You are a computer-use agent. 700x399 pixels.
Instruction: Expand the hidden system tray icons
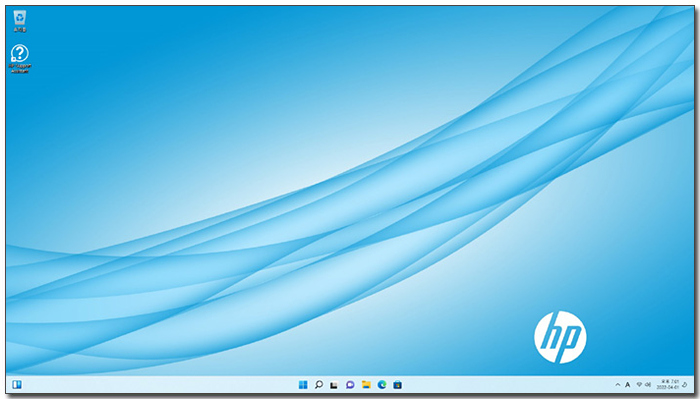coord(618,384)
